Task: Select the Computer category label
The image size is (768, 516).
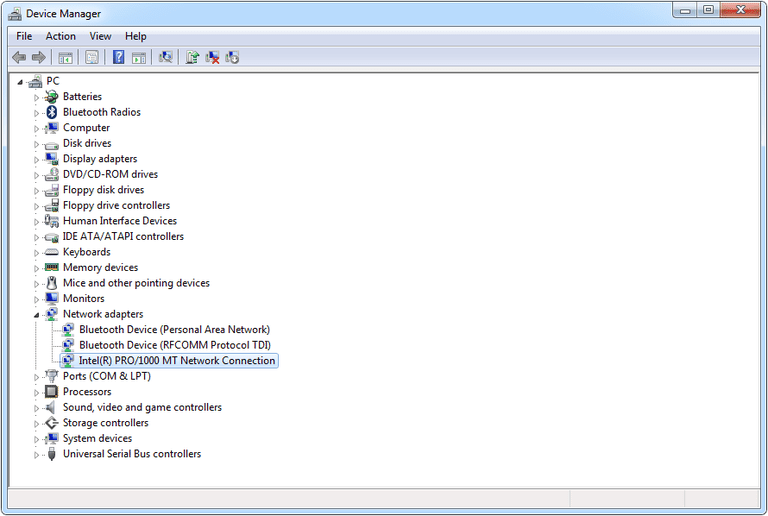Action: (x=86, y=128)
